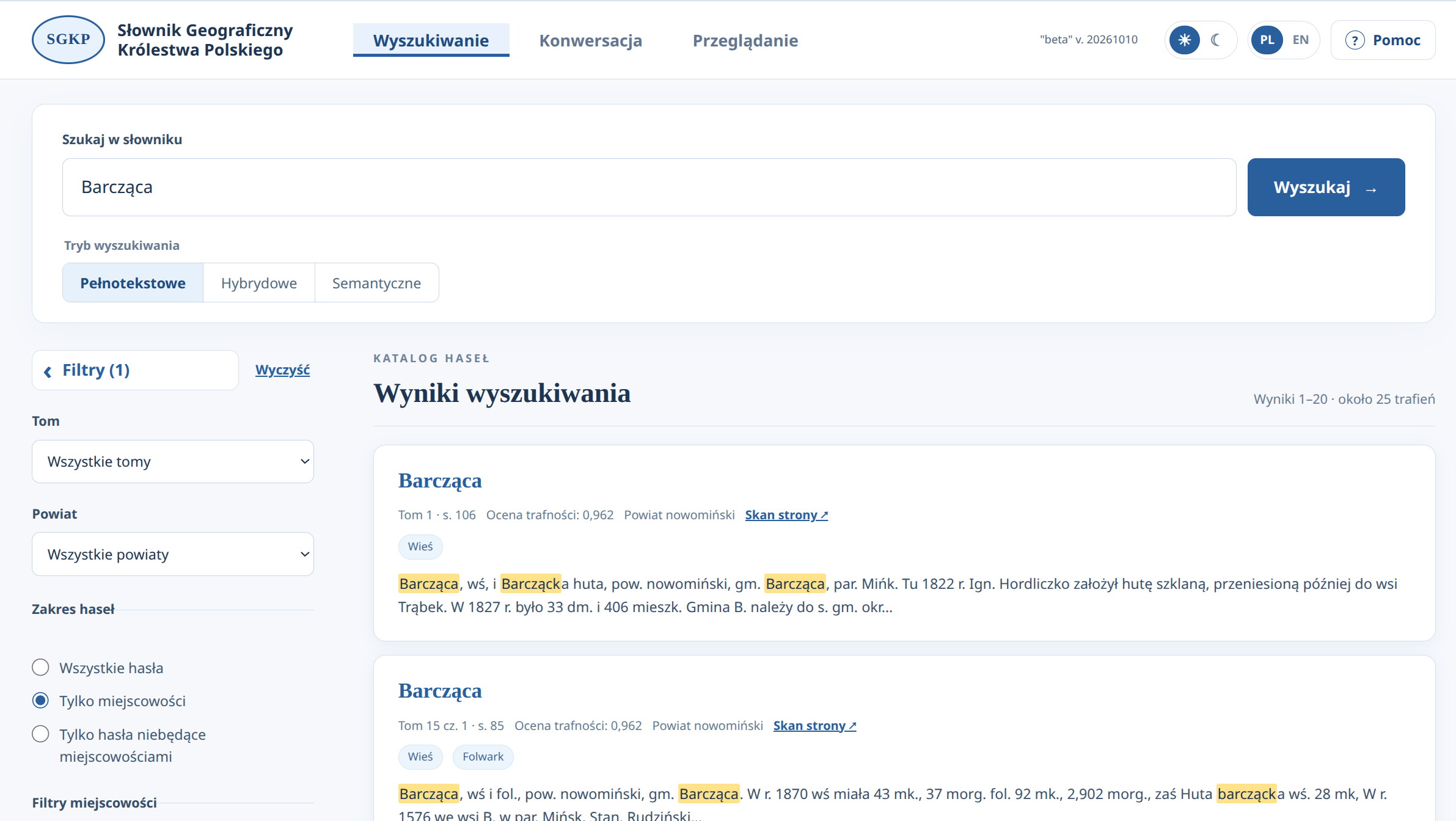Click the SGKP oval logo

click(x=68, y=40)
